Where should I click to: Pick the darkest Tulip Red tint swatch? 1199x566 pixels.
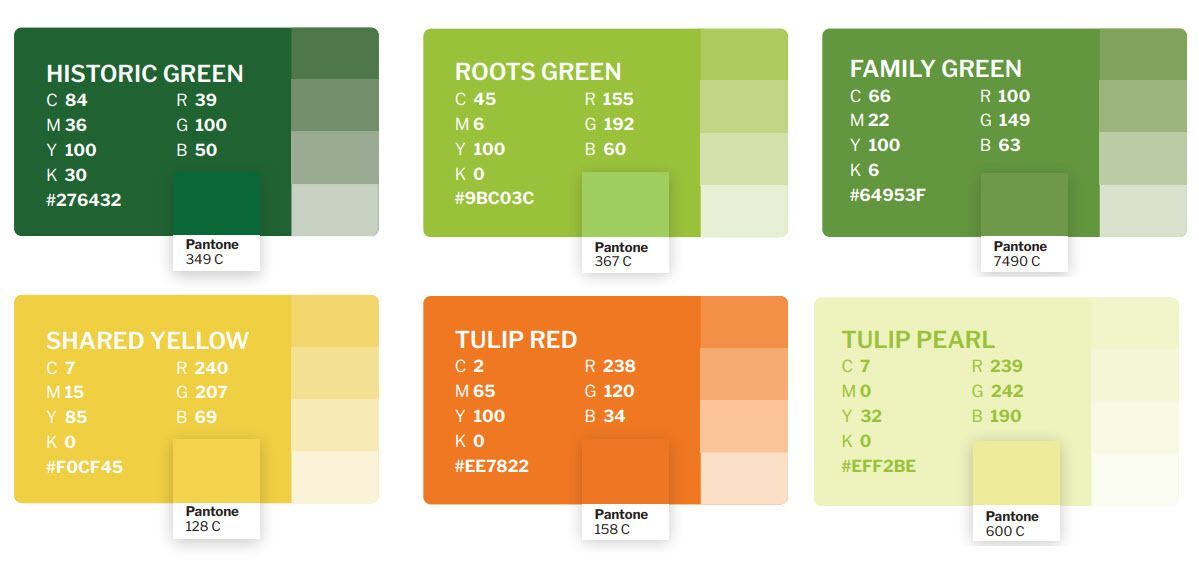coord(744,322)
